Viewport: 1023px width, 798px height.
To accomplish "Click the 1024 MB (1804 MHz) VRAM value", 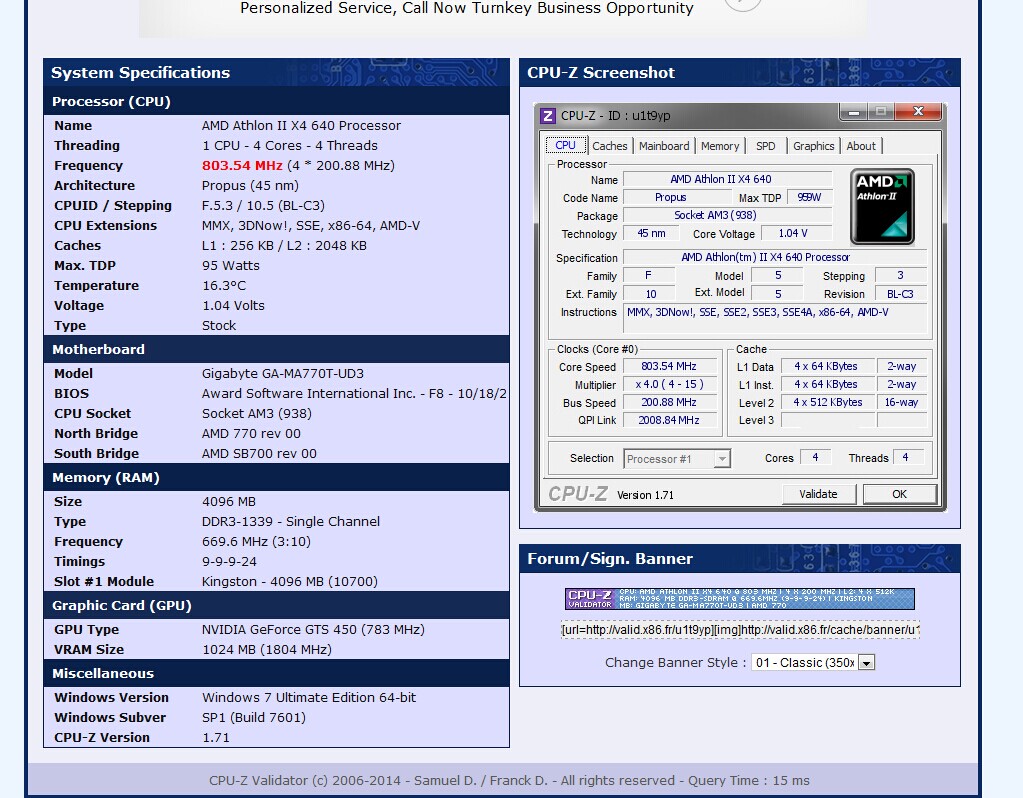I will [x=267, y=650].
